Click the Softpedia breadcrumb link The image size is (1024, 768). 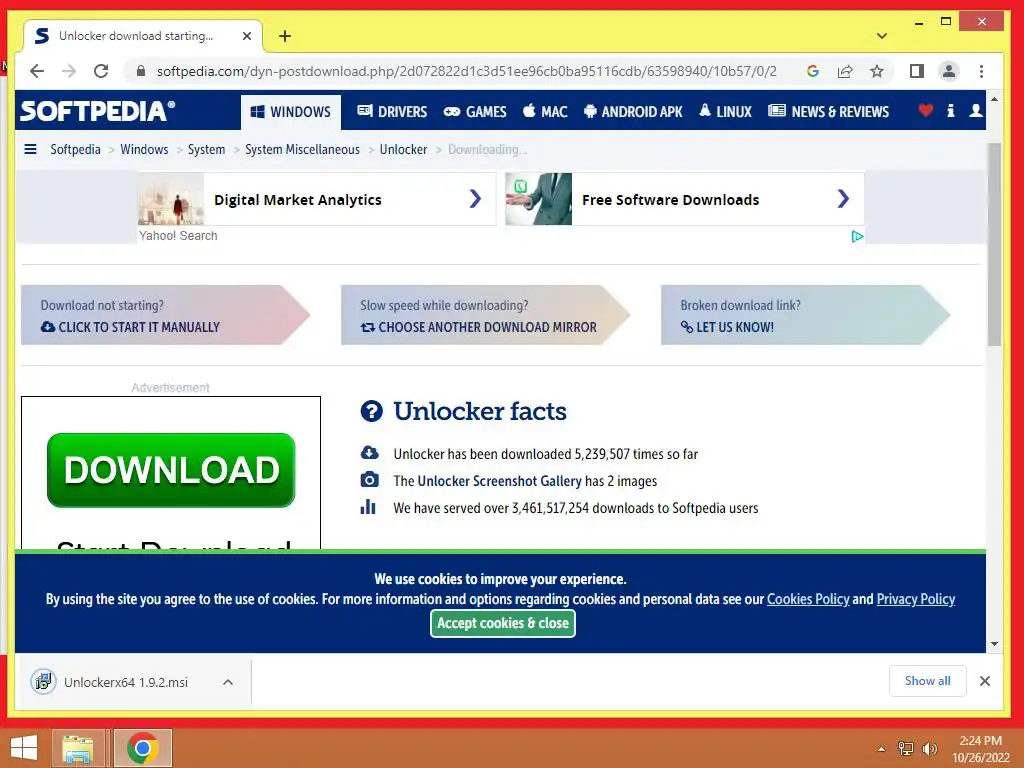pyautogui.click(x=75, y=149)
